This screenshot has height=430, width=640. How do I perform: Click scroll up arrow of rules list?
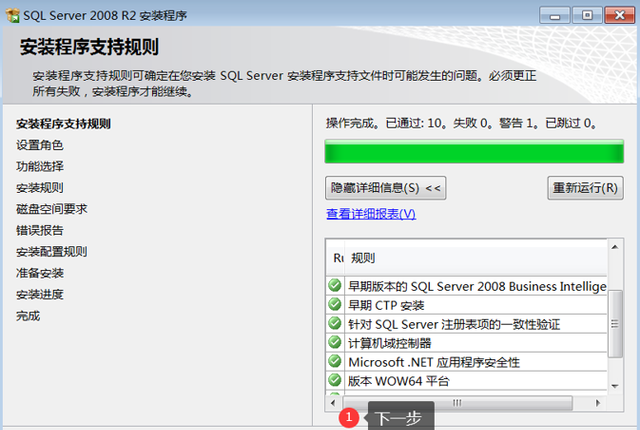tap(615, 247)
